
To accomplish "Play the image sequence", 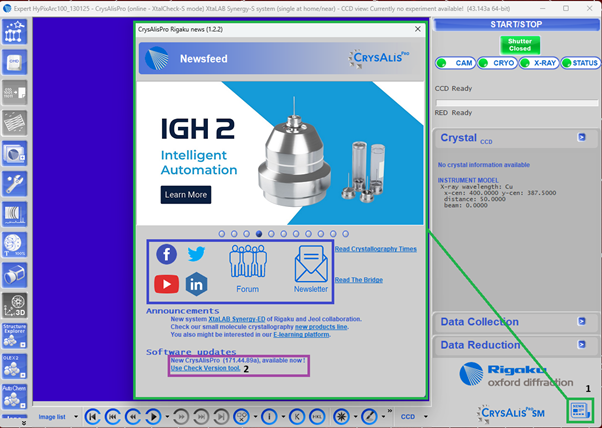I will pos(154,416).
